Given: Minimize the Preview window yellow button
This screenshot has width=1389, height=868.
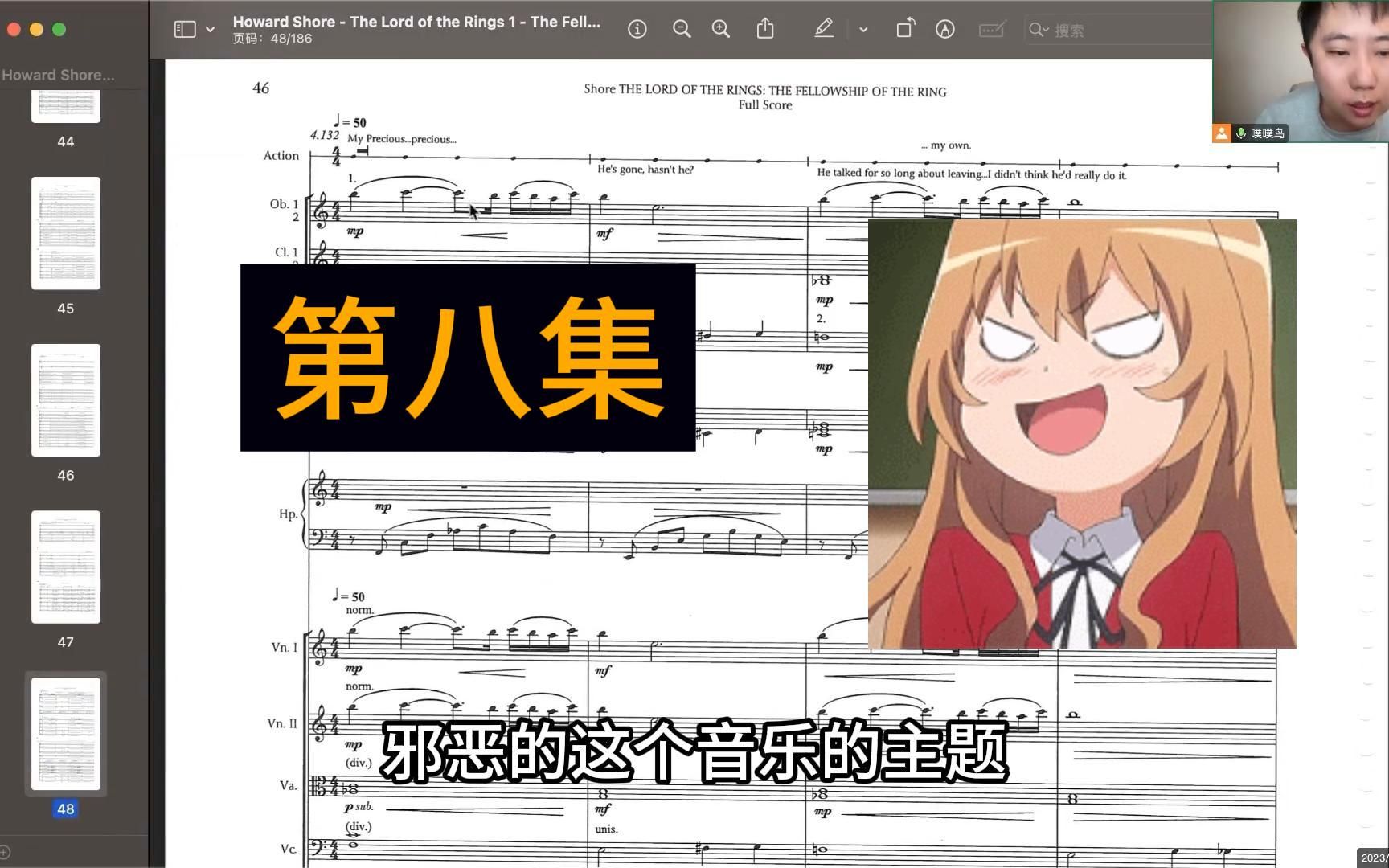Looking at the screenshot, I should pyautogui.click(x=36, y=30).
